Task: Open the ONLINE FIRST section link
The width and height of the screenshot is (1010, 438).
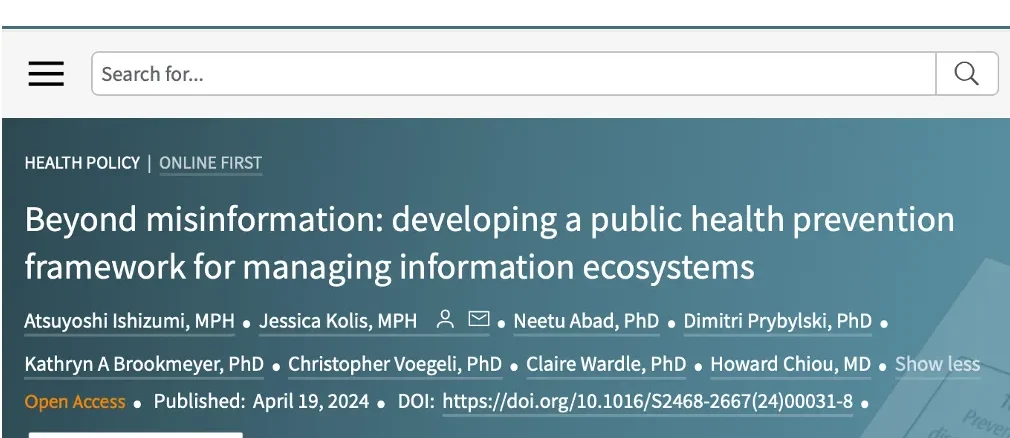Action: point(210,163)
